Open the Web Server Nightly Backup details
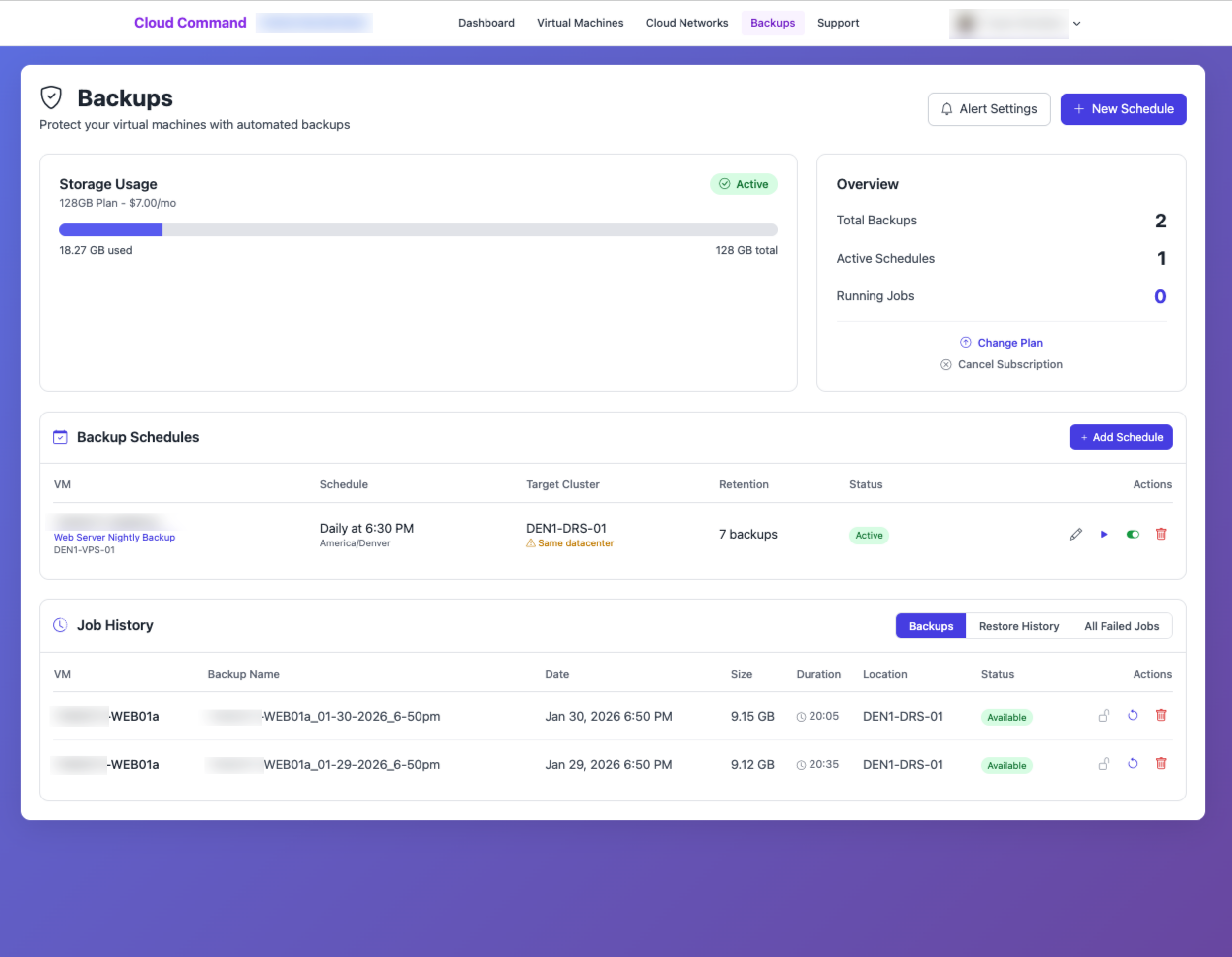 [115, 537]
